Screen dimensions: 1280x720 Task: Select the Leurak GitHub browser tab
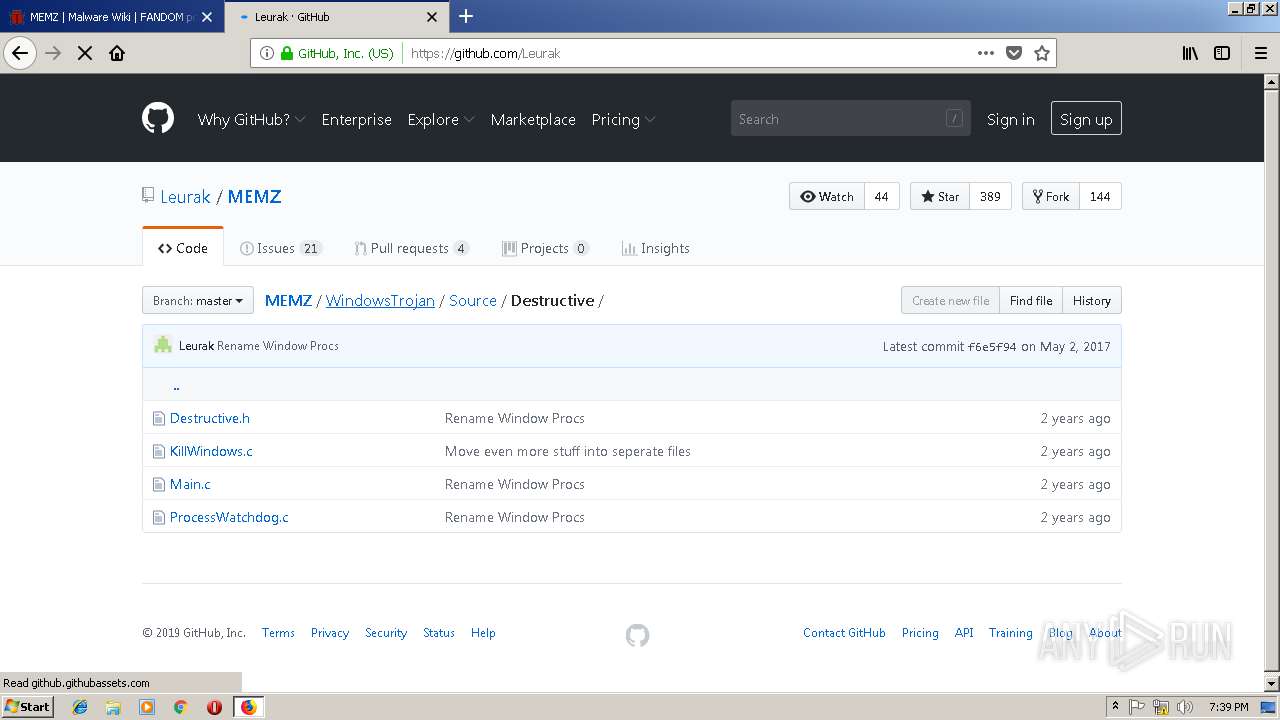pos(336,17)
